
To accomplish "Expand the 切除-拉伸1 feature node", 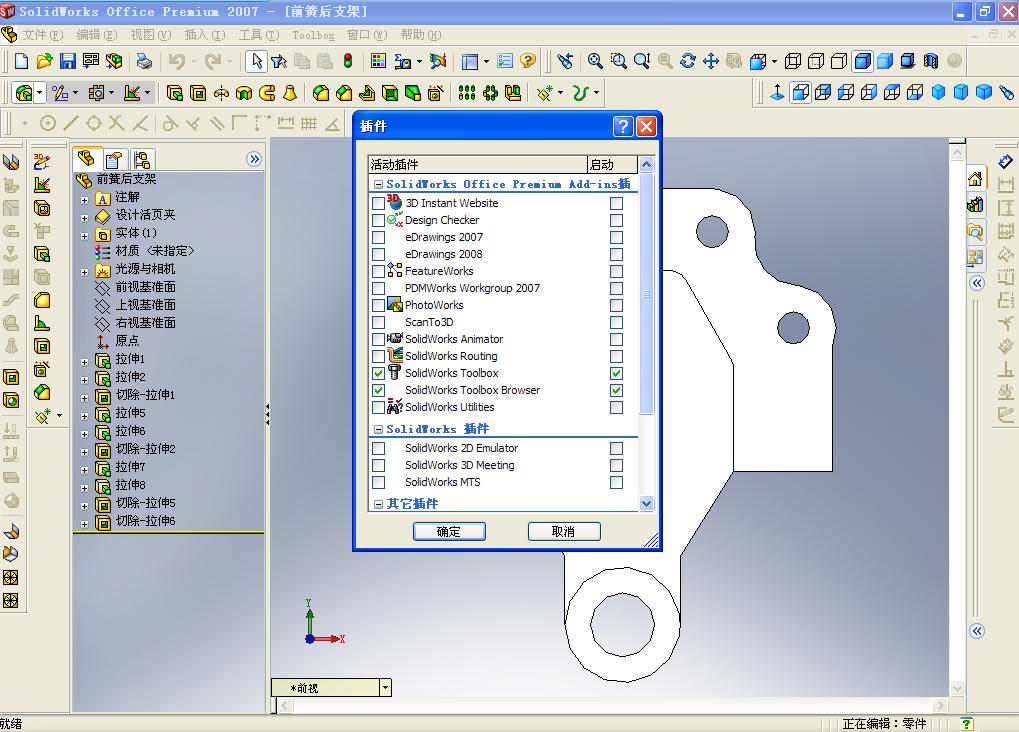I will pos(84,398).
